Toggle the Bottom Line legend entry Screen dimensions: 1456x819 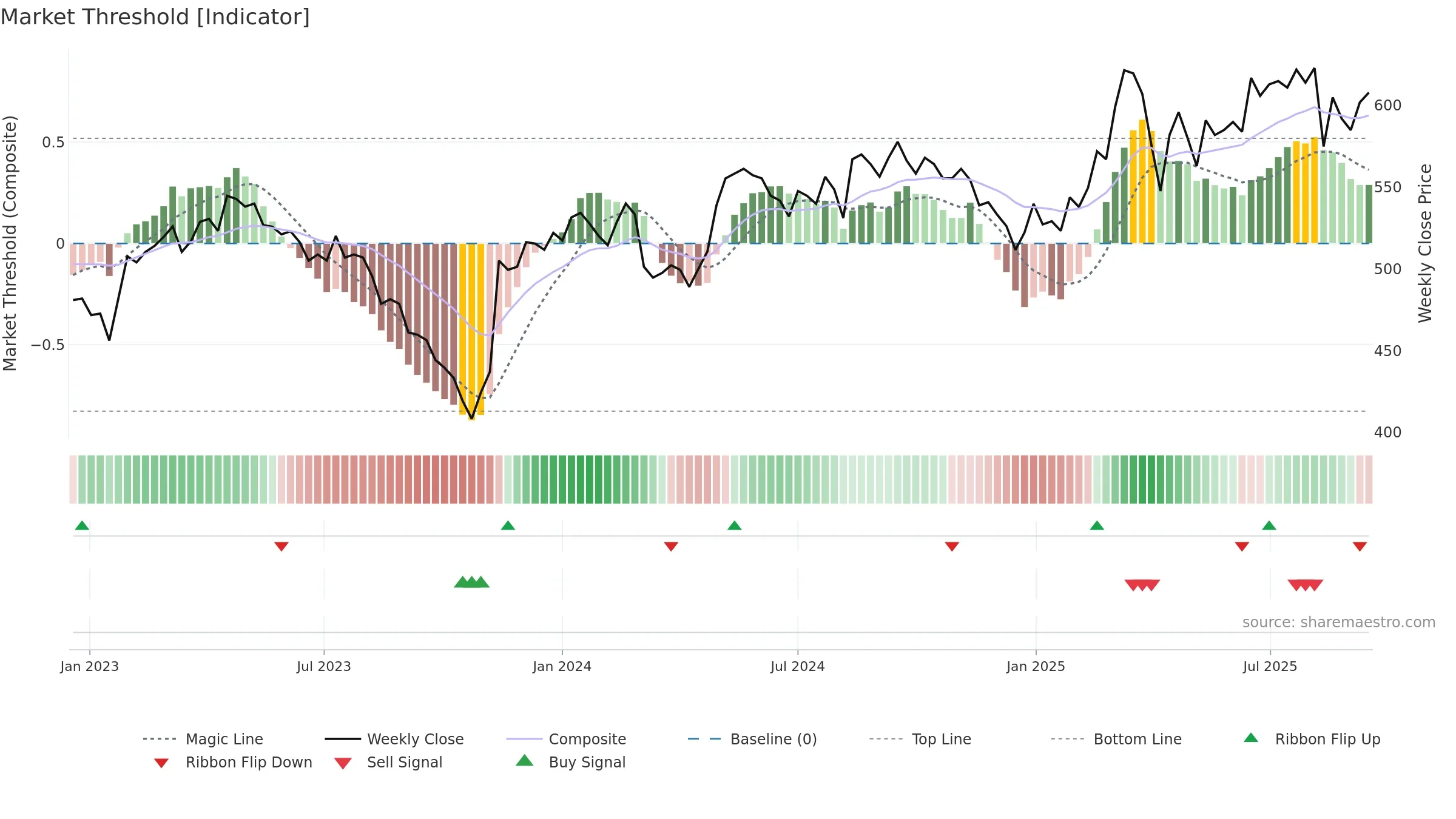click(x=1116, y=739)
